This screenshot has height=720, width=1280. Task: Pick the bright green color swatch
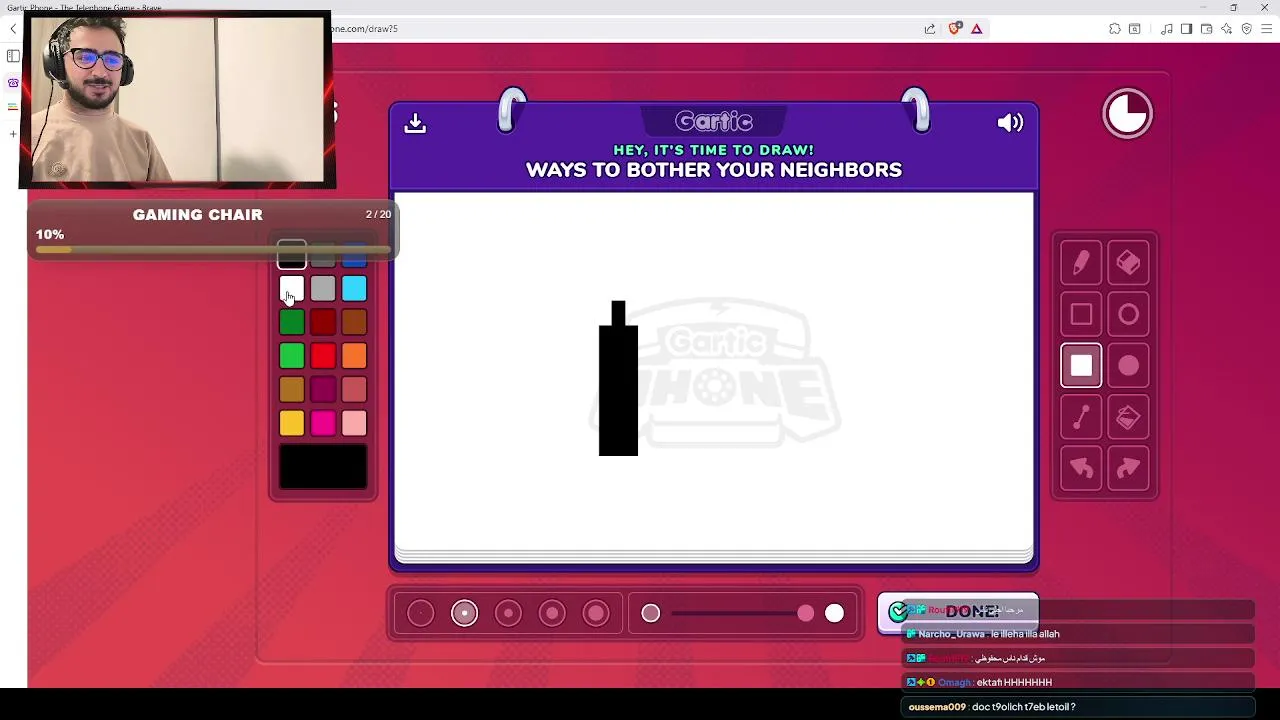(x=292, y=356)
